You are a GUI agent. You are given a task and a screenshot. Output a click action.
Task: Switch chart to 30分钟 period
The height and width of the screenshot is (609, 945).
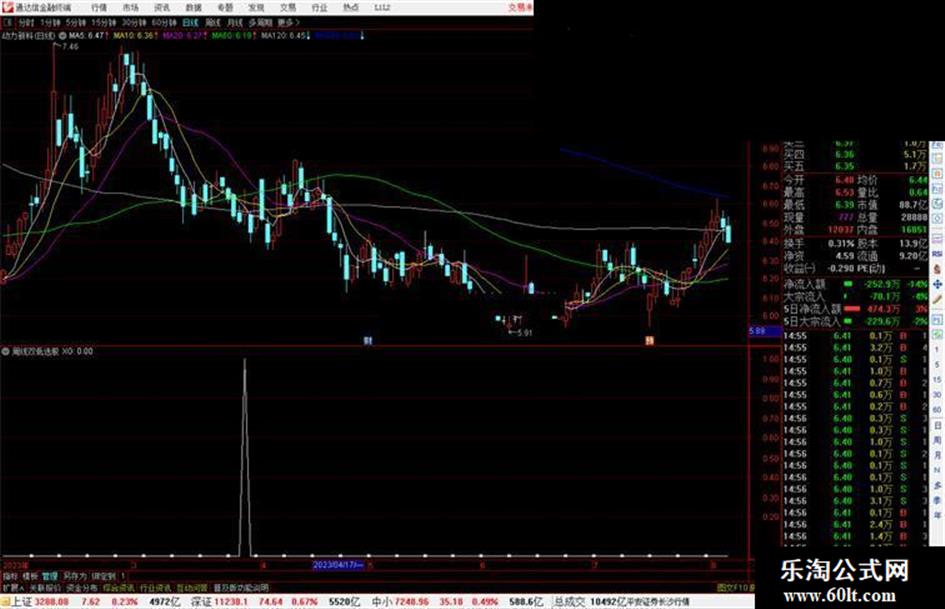coord(134,23)
